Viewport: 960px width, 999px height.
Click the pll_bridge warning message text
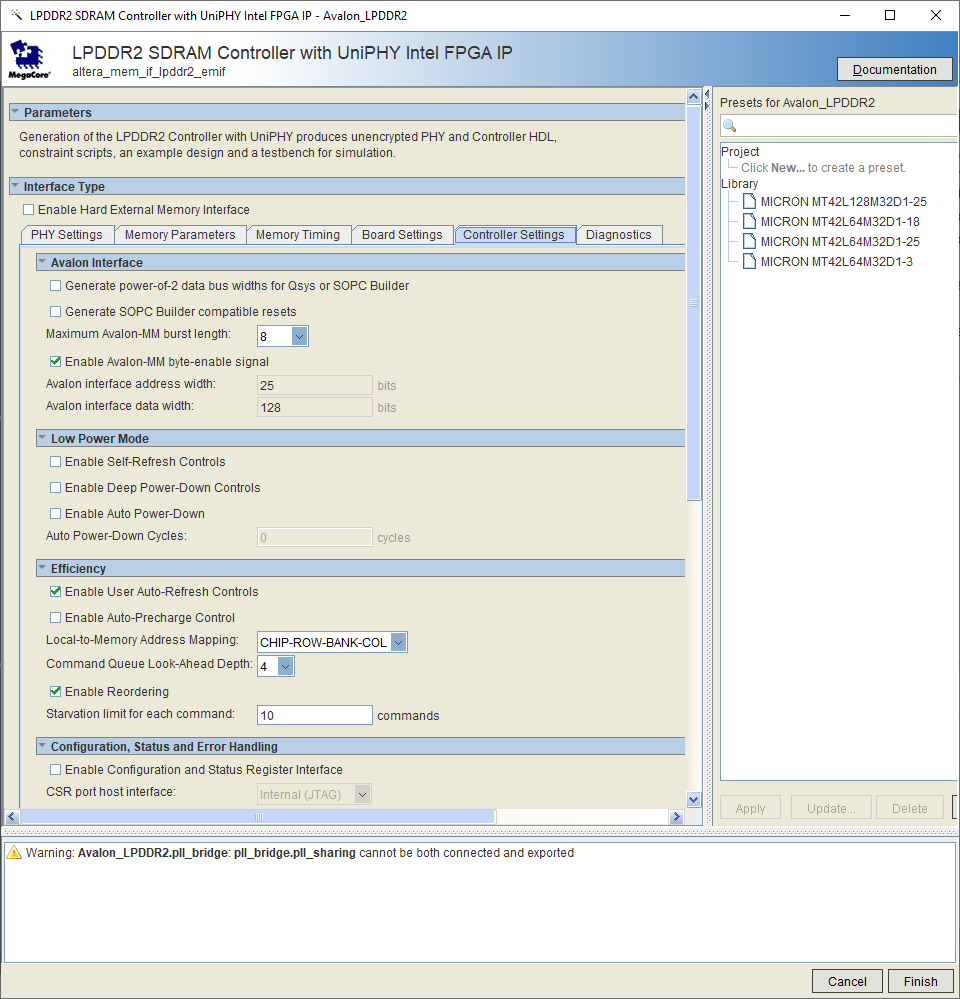(300, 852)
